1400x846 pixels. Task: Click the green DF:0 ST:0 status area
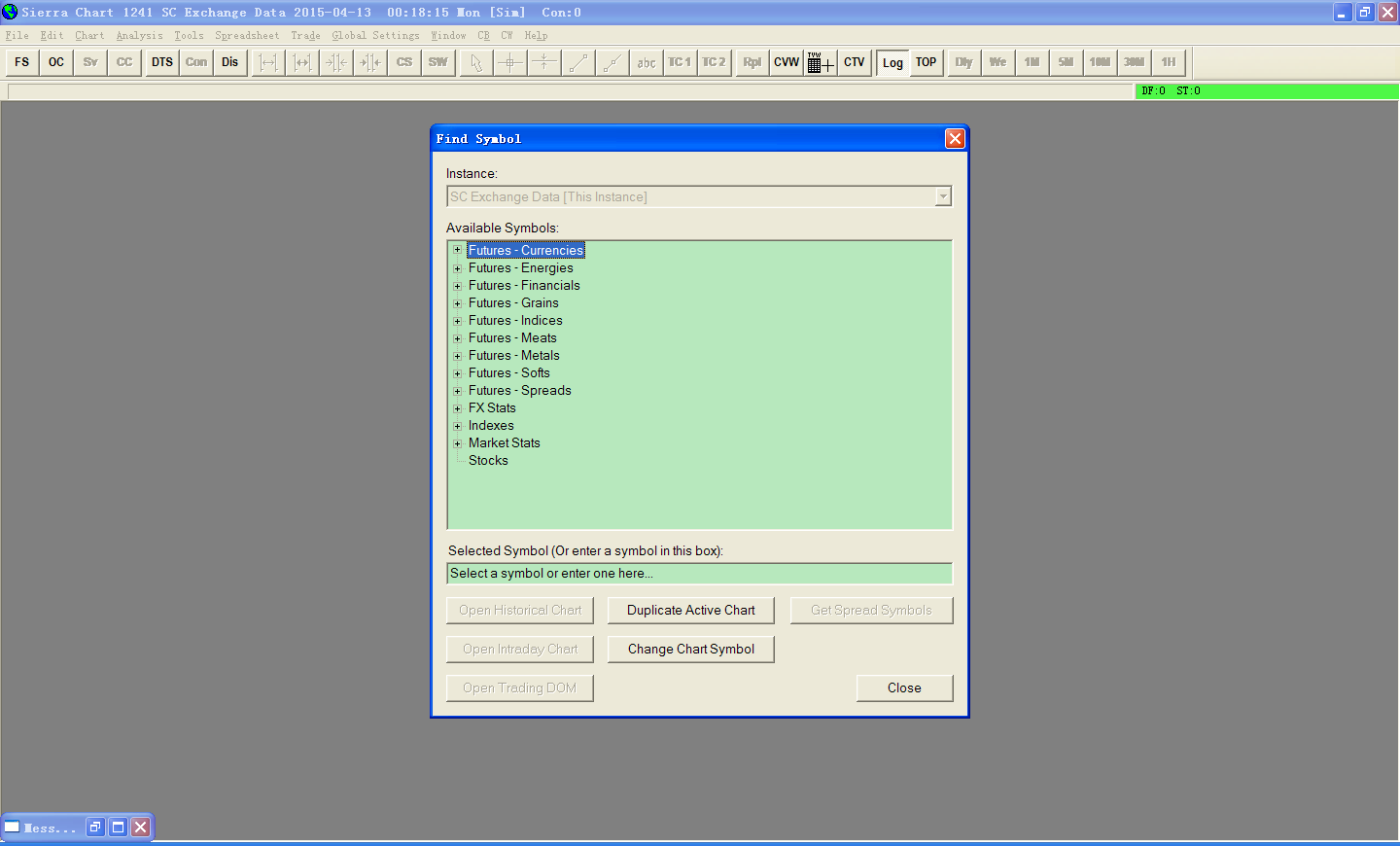tap(1267, 91)
